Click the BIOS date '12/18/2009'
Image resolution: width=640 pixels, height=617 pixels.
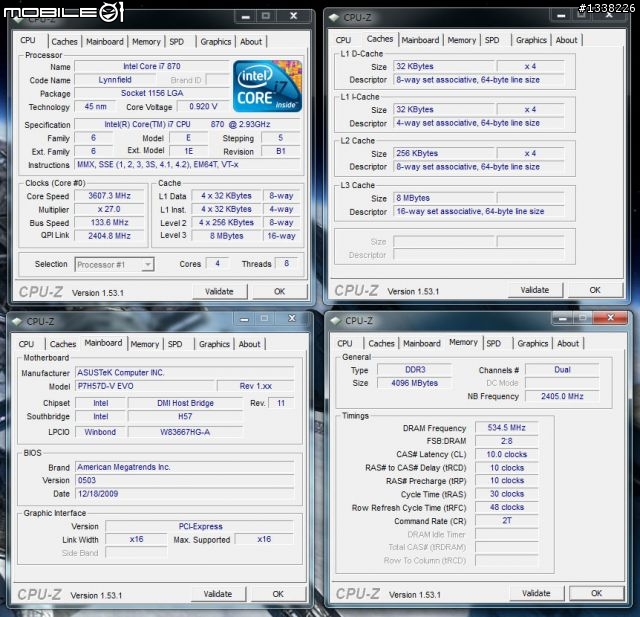[184, 494]
